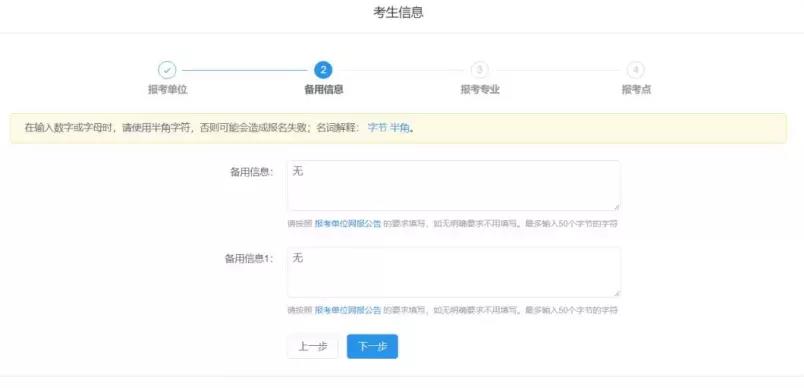Click the completed checkmark step circle

click(x=167, y=70)
